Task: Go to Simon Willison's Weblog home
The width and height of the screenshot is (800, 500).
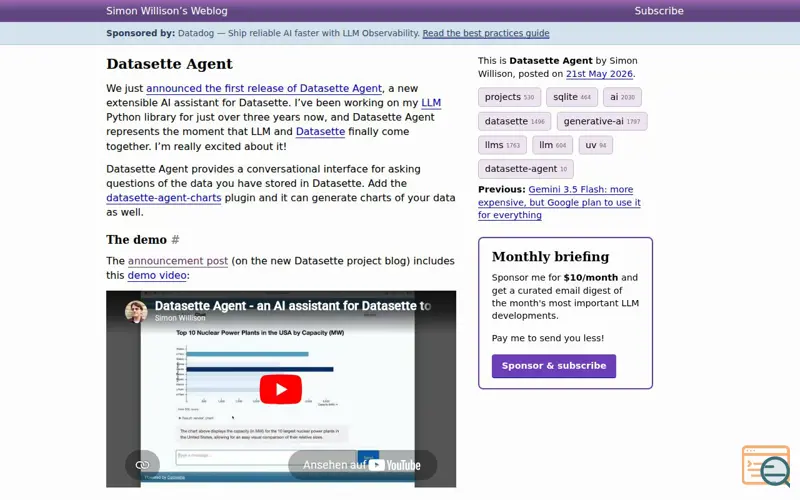Action: (x=167, y=11)
